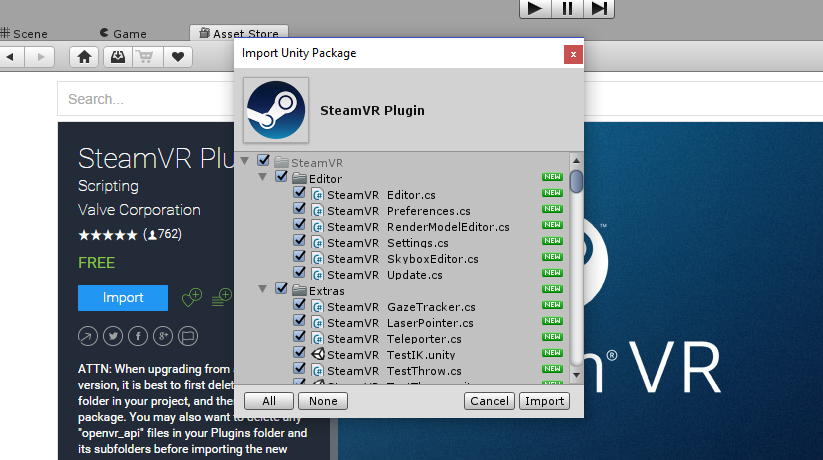This screenshot has width=823, height=460.
Task: Click the Extras folder icon
Action: pos(300,290)
